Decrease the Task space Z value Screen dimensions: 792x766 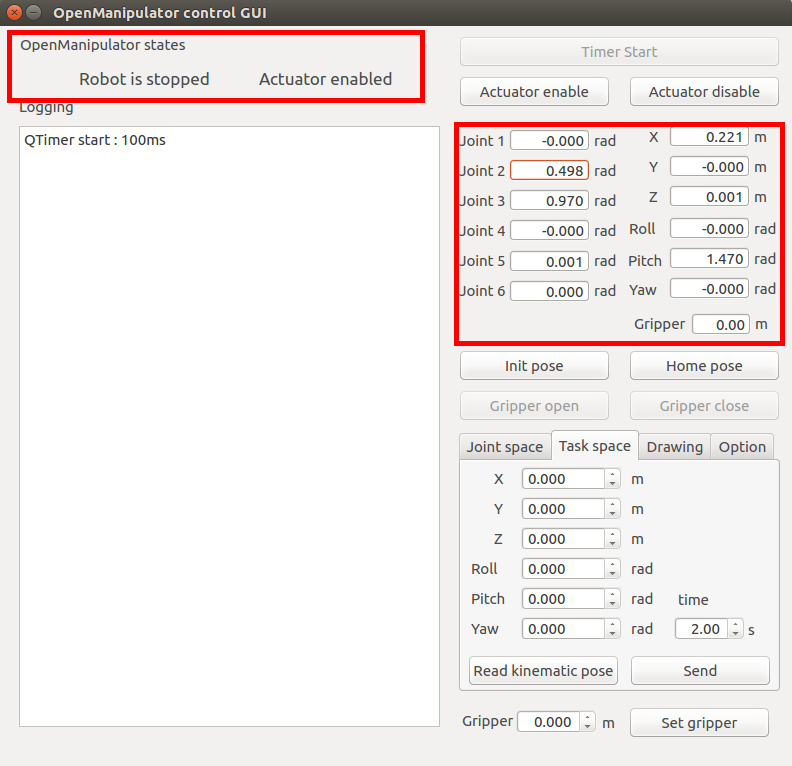612,544
